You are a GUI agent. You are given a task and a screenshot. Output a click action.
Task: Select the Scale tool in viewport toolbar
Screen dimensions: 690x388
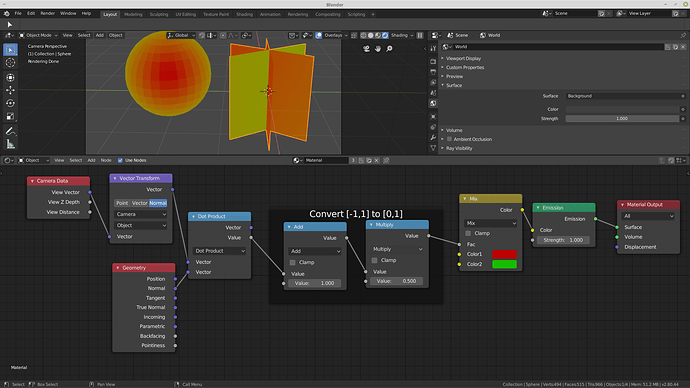[x=10, y=117]
